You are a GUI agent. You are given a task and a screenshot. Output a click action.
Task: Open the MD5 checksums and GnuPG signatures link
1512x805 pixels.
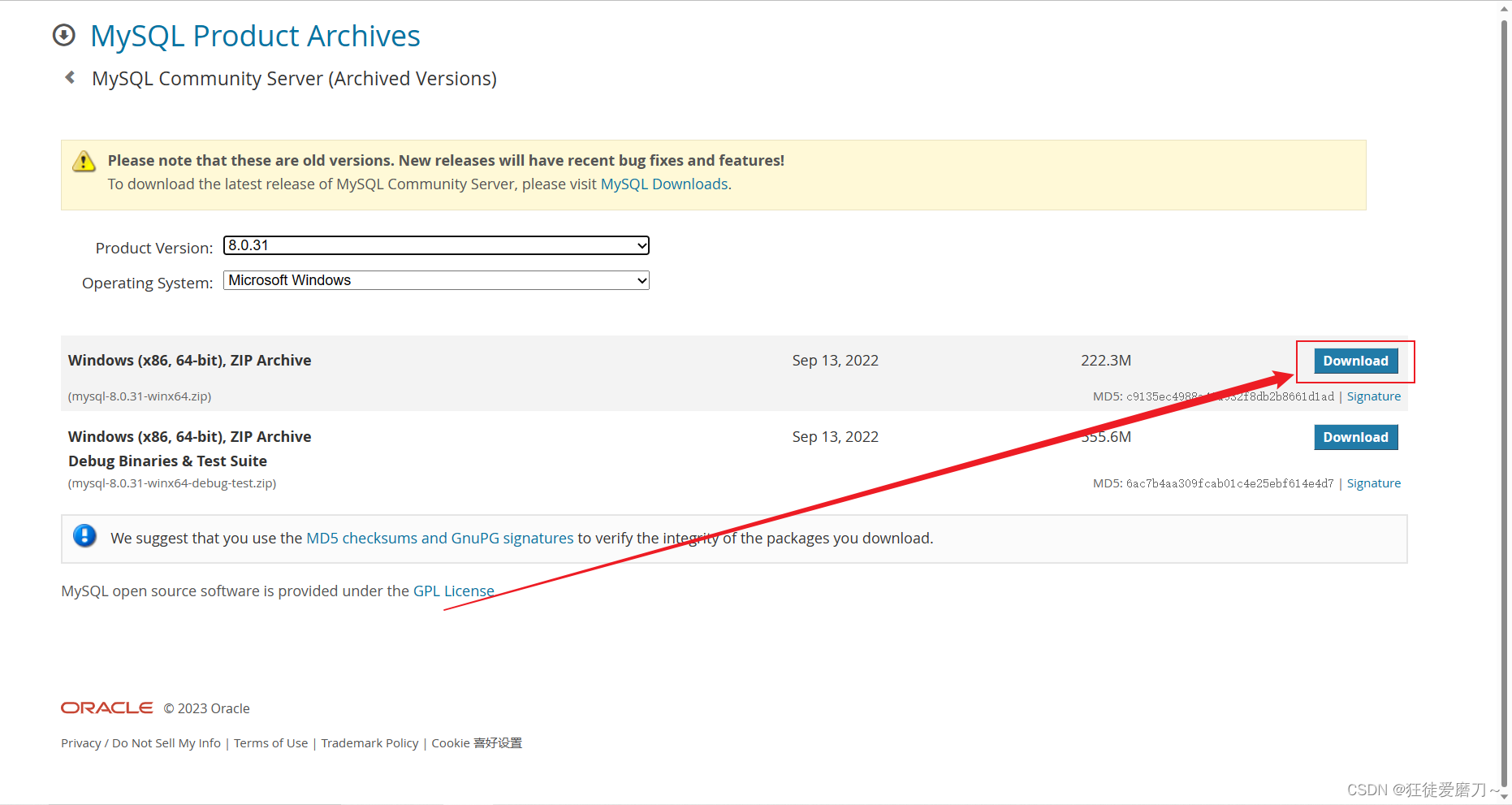[x=439, y=538]
